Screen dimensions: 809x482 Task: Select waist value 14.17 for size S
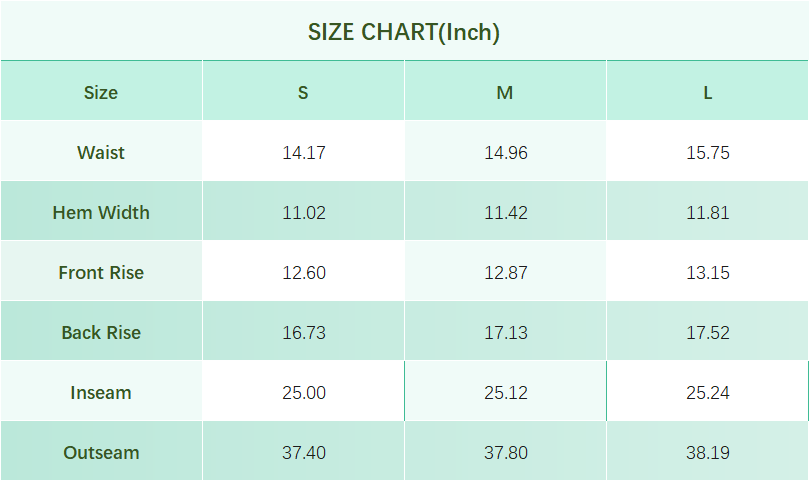304,153
